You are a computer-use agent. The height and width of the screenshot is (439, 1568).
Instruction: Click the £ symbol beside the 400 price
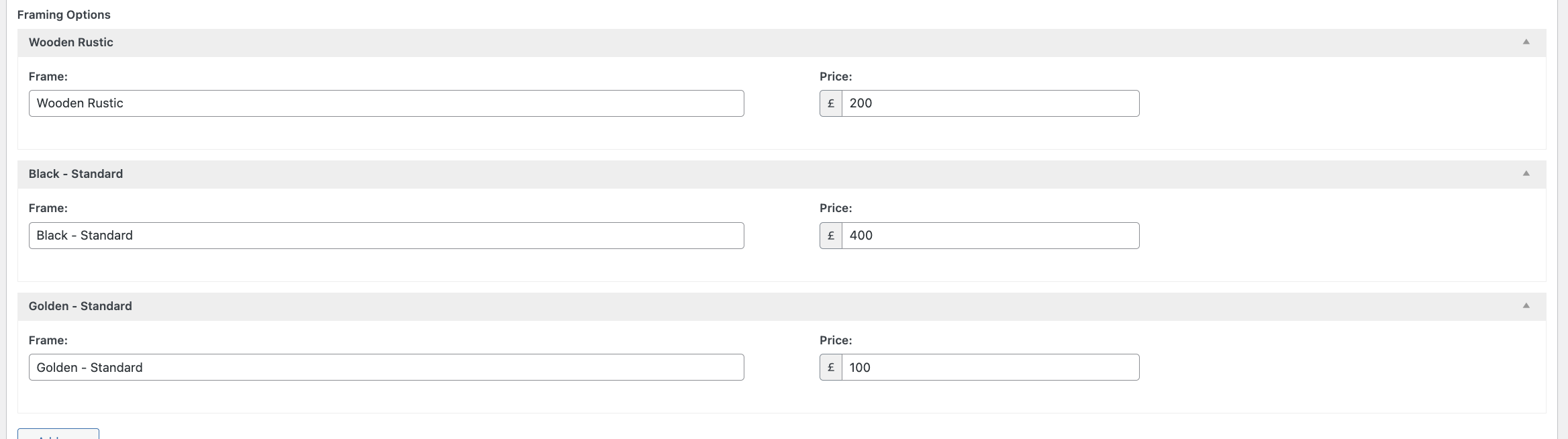(831, 236)
